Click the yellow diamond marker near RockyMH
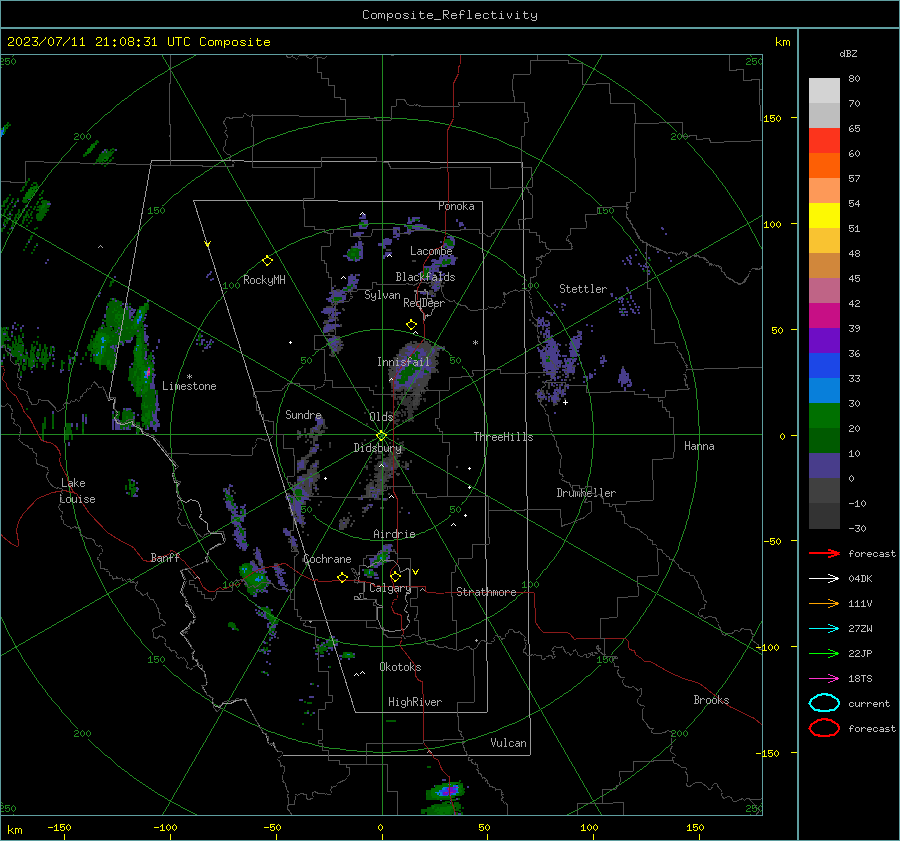900x841 pixels. coord(267,261)
